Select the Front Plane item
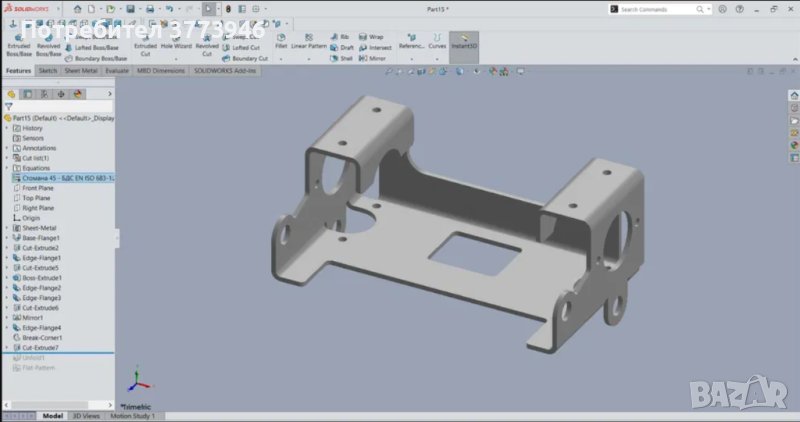This screenshot has width=800, height=422. pyautogui.click(x=37, y=188)
